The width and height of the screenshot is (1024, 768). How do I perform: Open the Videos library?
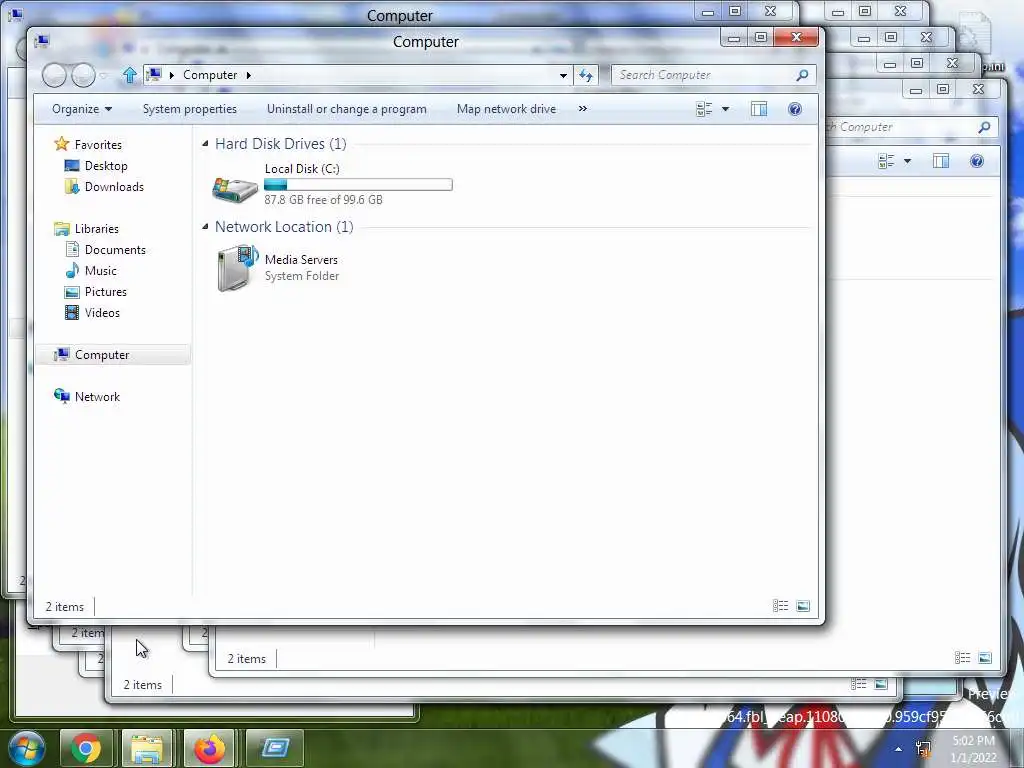pos(103,313)
